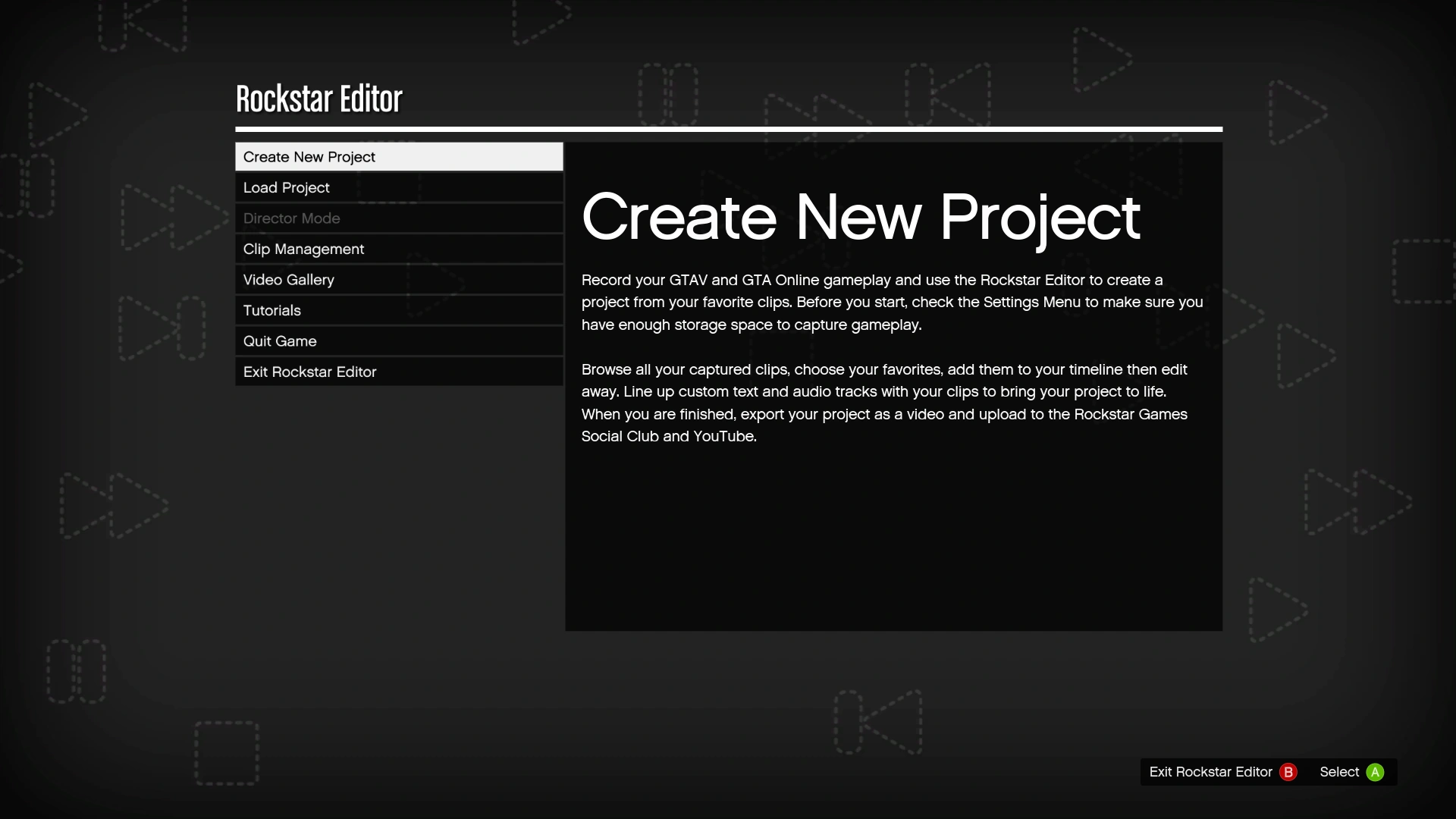Image resolution: width=1456 pixels, height=819 pixels.
Task: Click the dashed skip-back icon beneath description panel
Action: 879,721
